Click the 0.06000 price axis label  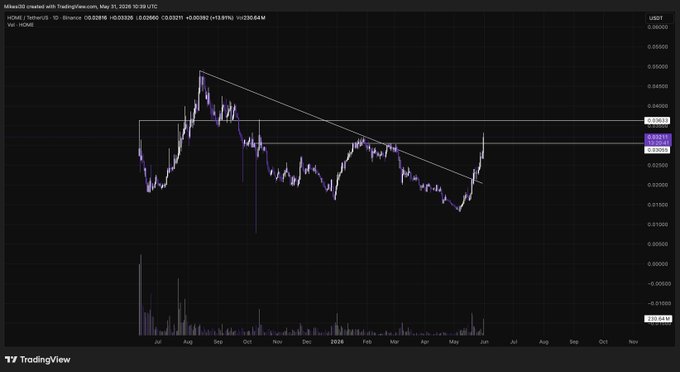tap(657, 27)
